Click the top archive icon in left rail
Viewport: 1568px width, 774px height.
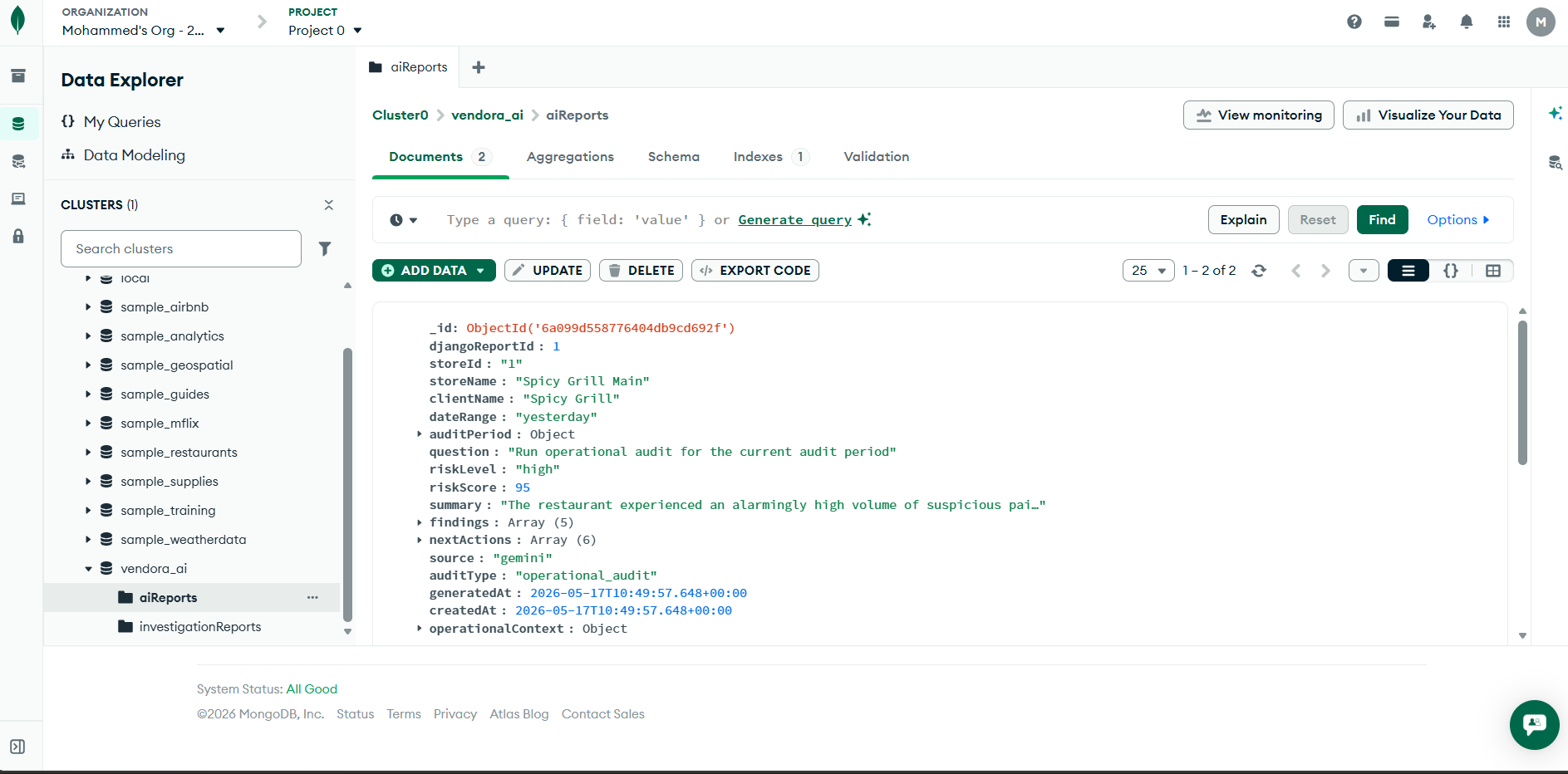18,76
